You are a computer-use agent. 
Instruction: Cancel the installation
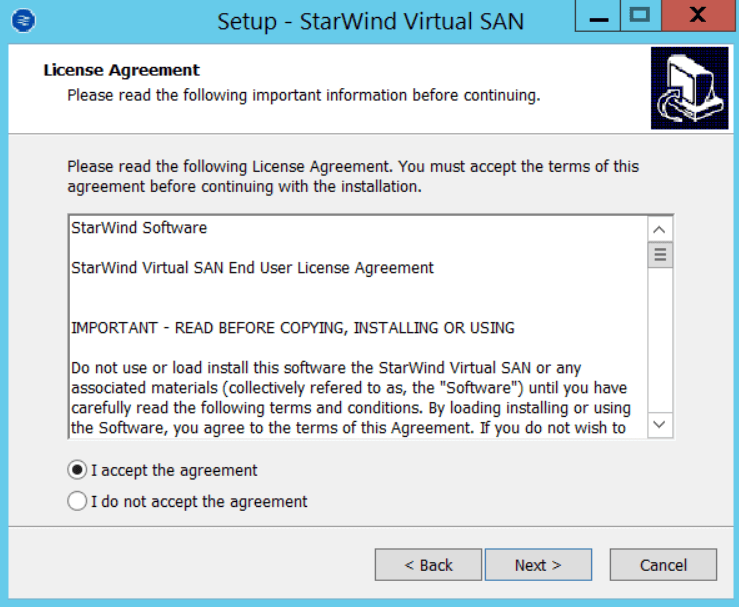(663, 565)
